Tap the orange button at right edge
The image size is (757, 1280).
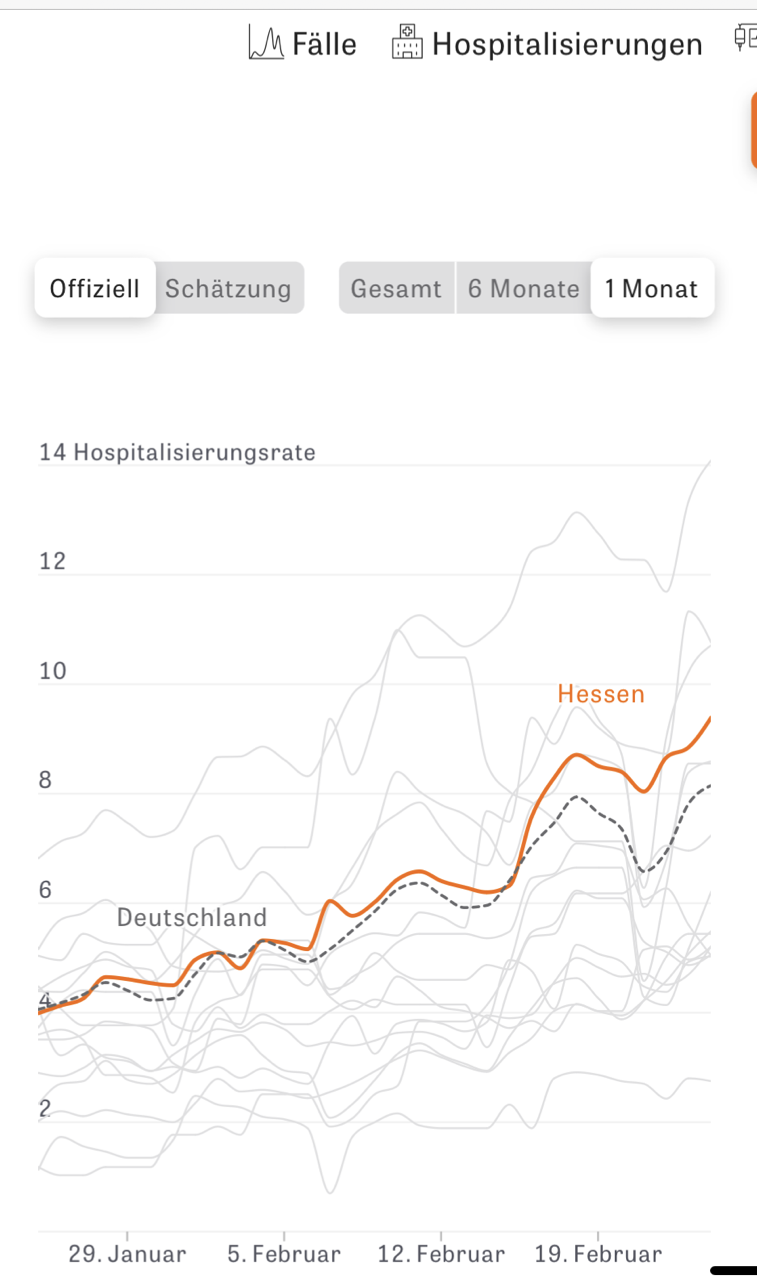click(753, 130)
